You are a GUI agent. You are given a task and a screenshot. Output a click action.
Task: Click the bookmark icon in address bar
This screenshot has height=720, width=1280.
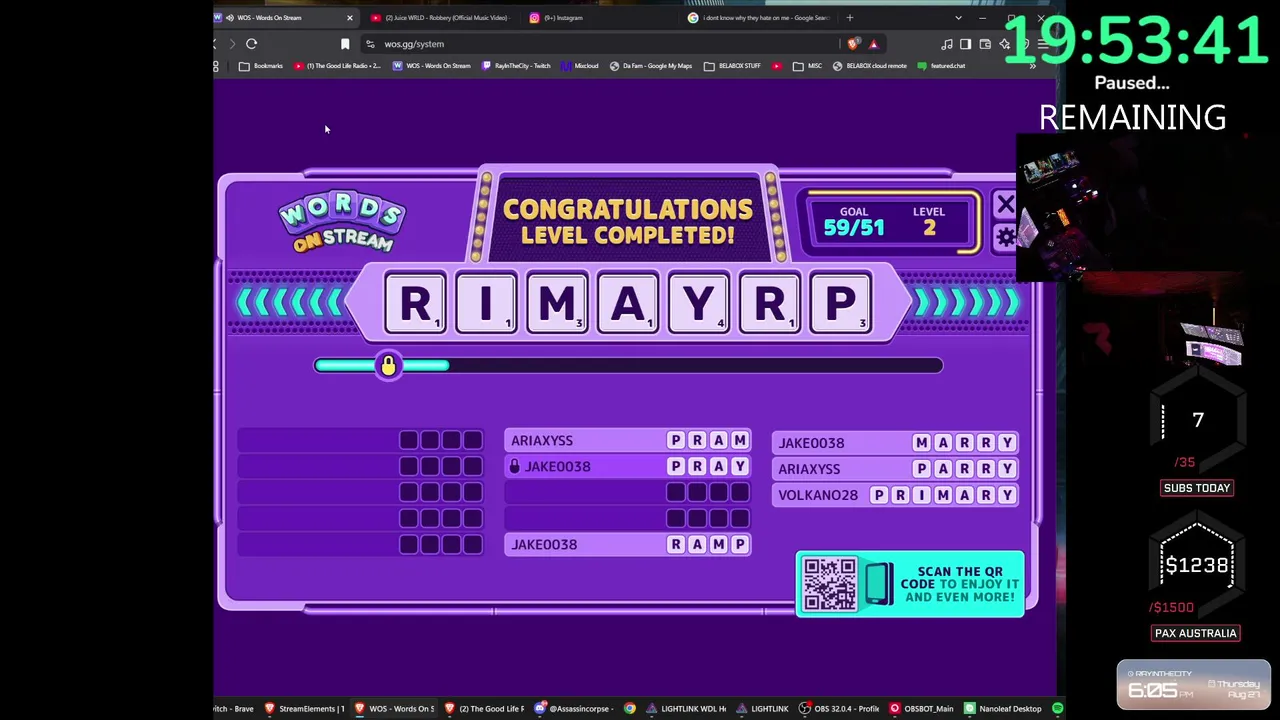[x=345, y=44]
